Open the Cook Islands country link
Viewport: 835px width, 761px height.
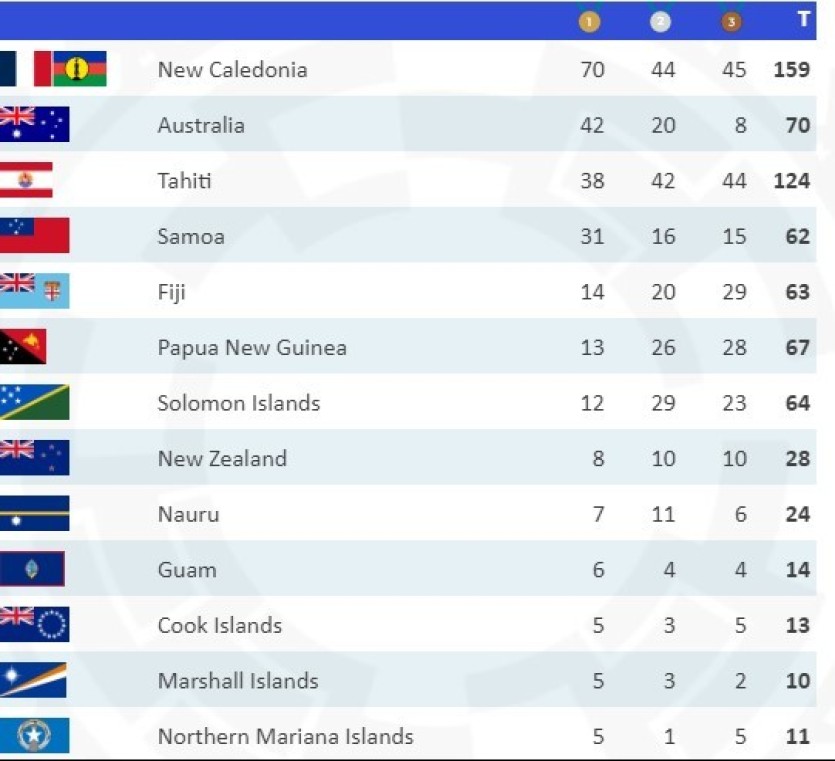[x=220, y=625]
